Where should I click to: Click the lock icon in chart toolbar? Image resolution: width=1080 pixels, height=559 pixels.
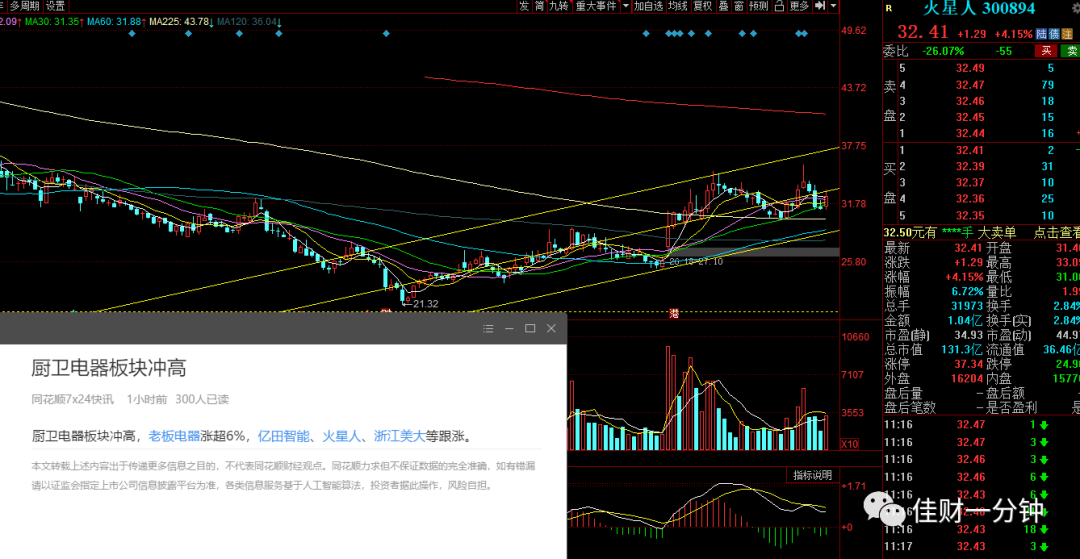(x=779, y=6)
